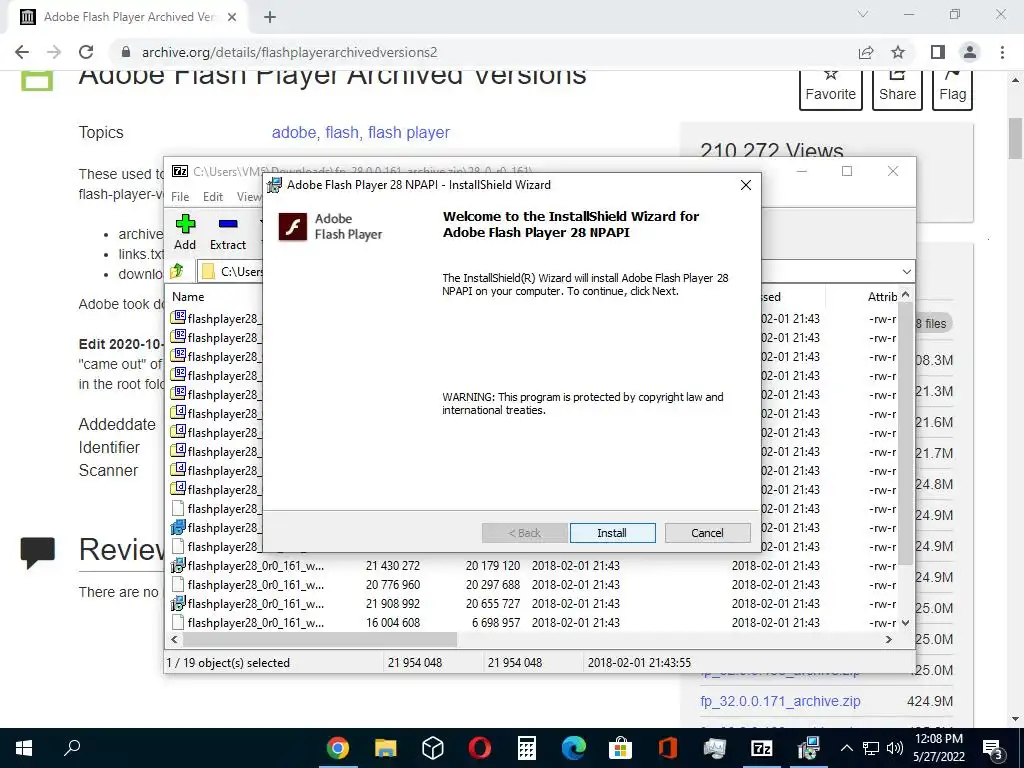Viewport: 1024px width, 768px height.
Task: Open the Windows Start menu
Action: [x=24, y=748]
